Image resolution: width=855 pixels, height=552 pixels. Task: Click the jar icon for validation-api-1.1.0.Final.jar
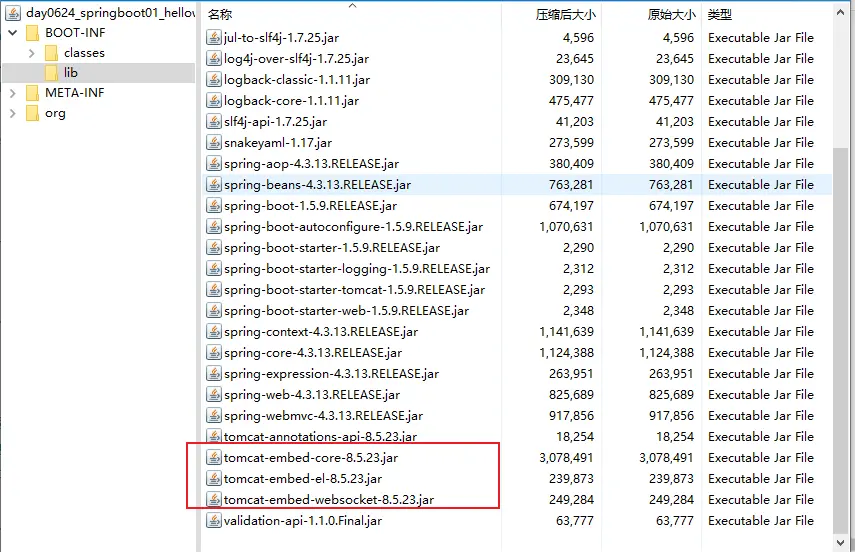(213, 521)
